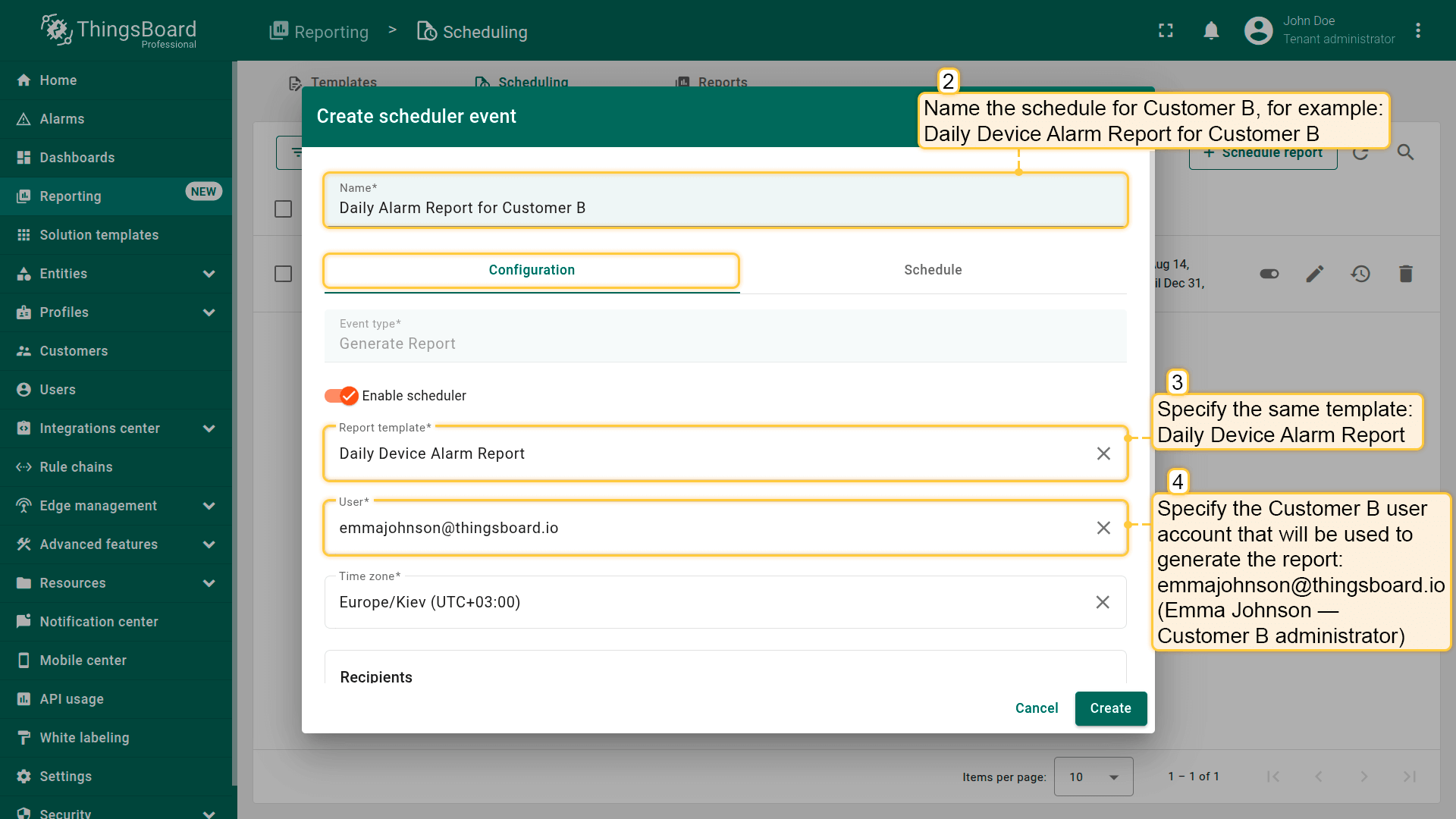1456x819 pixels.
Task: Check the header select-all checkbox
Action: (283, 209)
